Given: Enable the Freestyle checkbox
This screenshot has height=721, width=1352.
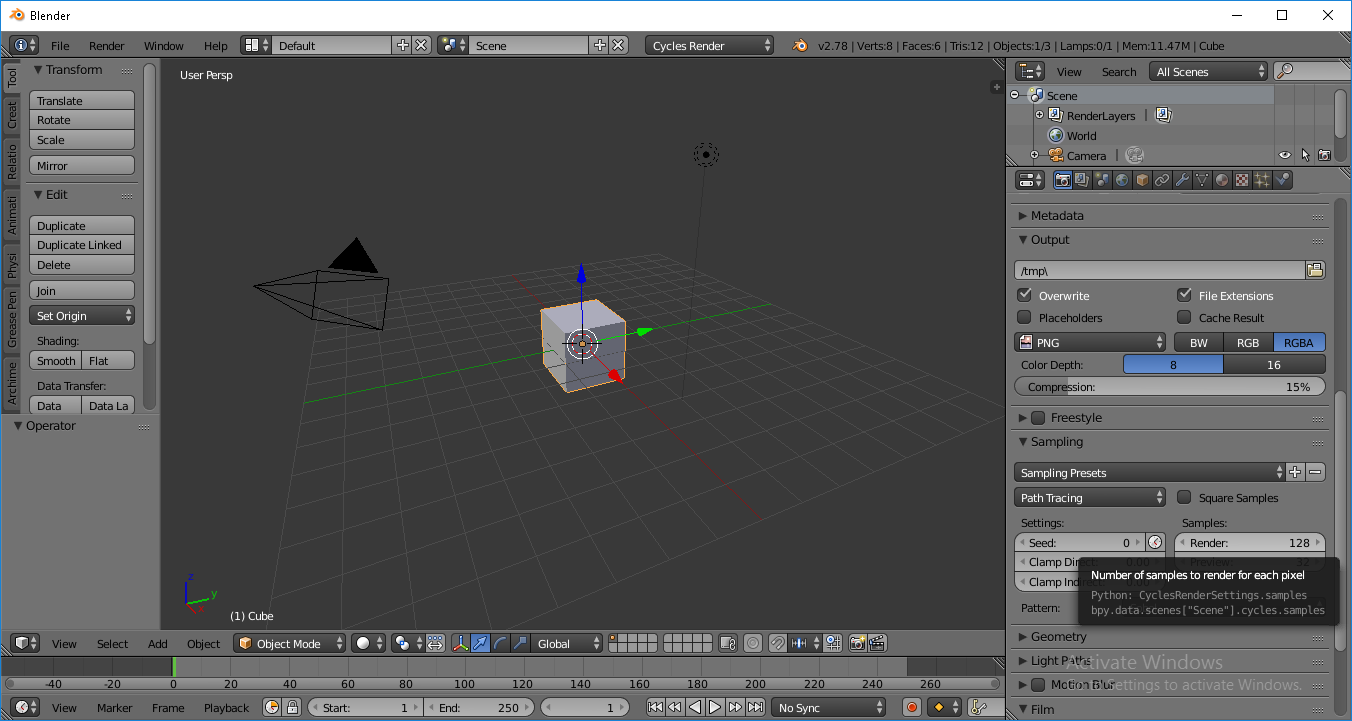Looking at the screenshot, I should [1038, 417].
